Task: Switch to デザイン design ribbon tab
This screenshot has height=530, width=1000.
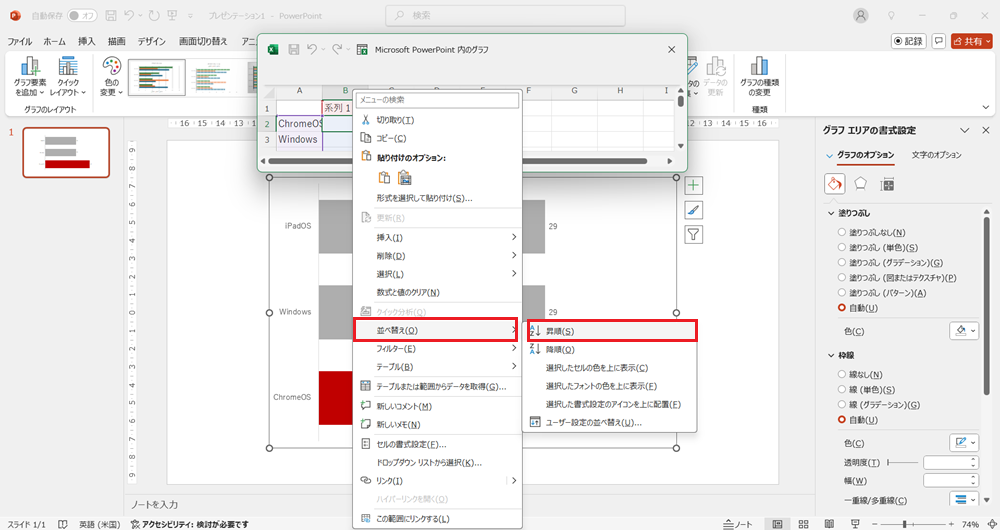Action: pos(152,41)
